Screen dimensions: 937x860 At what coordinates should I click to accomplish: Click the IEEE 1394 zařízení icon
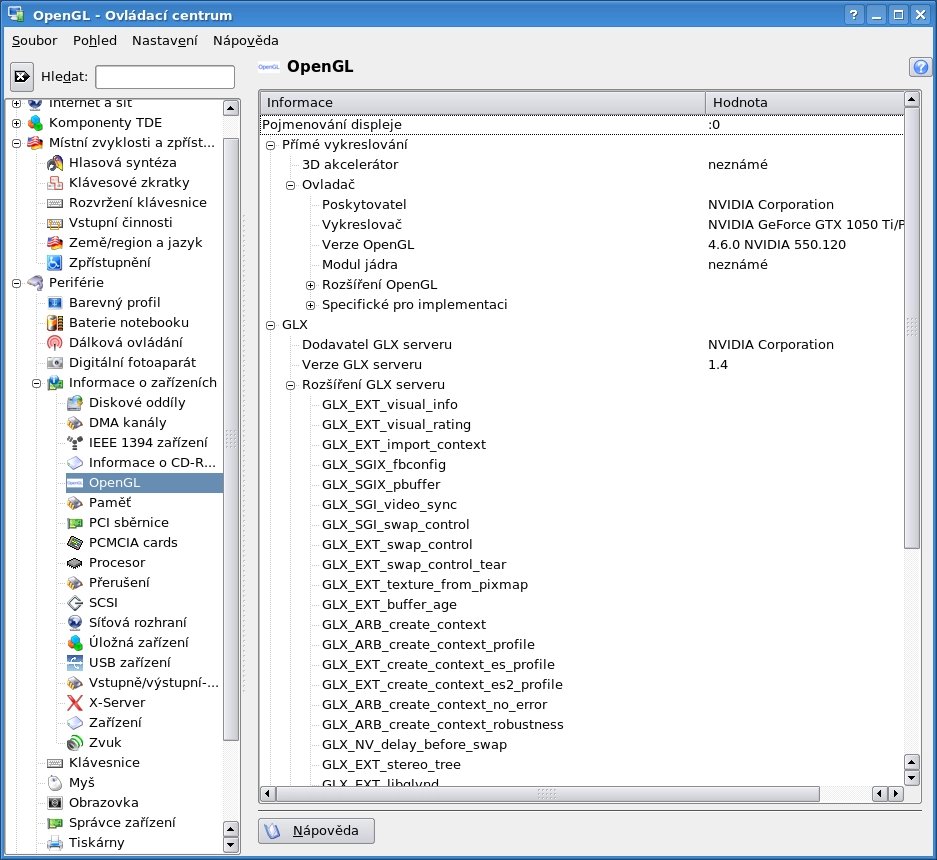75,443
